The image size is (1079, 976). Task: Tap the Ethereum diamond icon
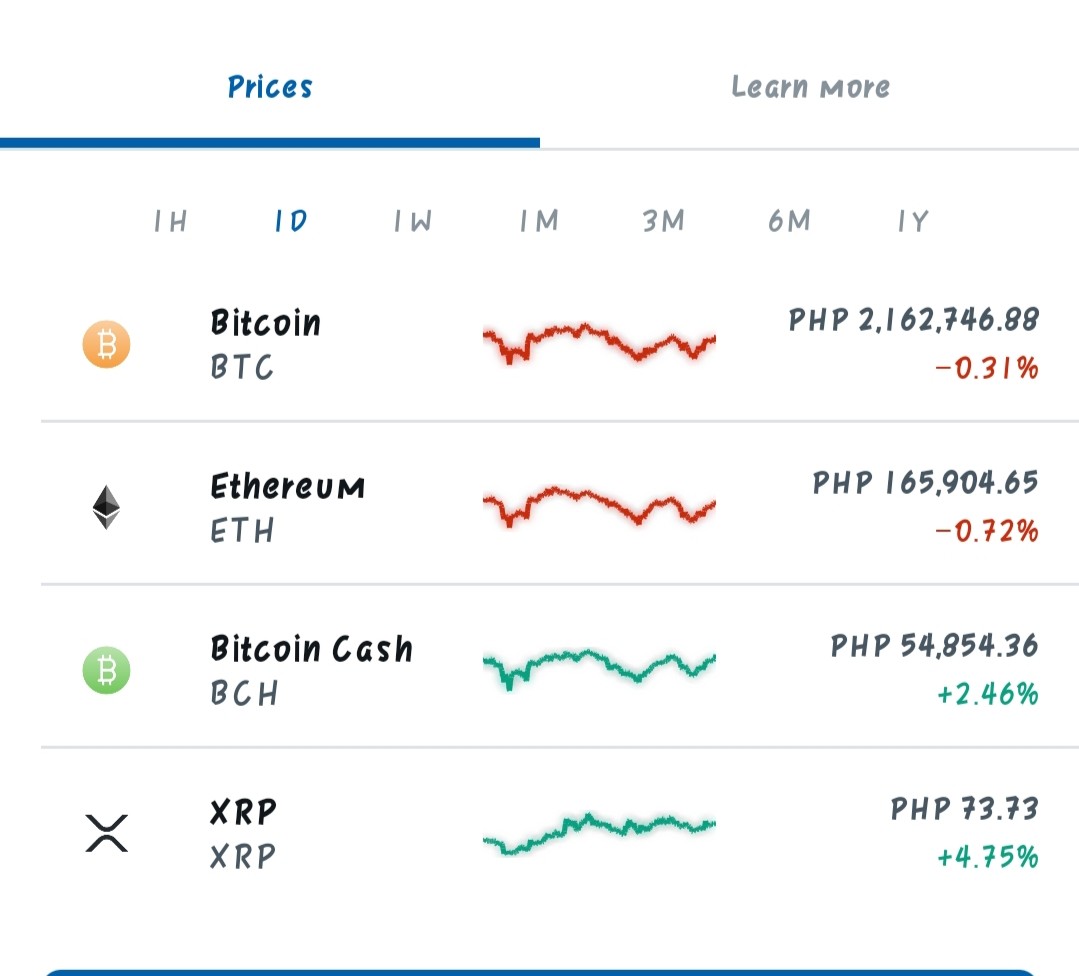tap(107, 507)
